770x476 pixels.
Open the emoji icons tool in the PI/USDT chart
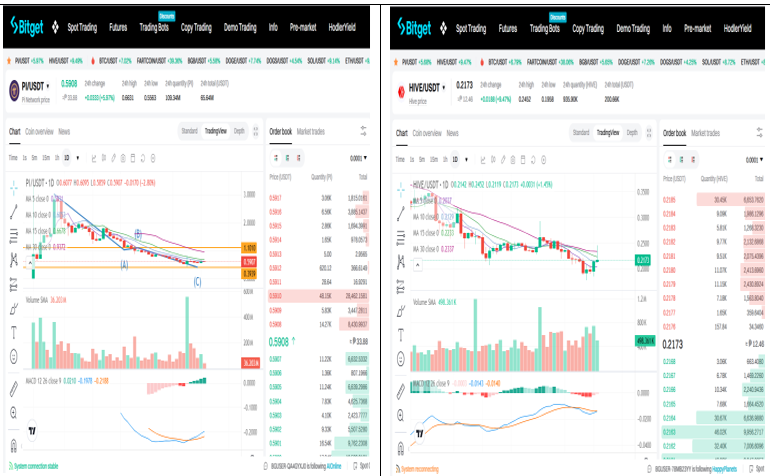click(x=14, y=356)
